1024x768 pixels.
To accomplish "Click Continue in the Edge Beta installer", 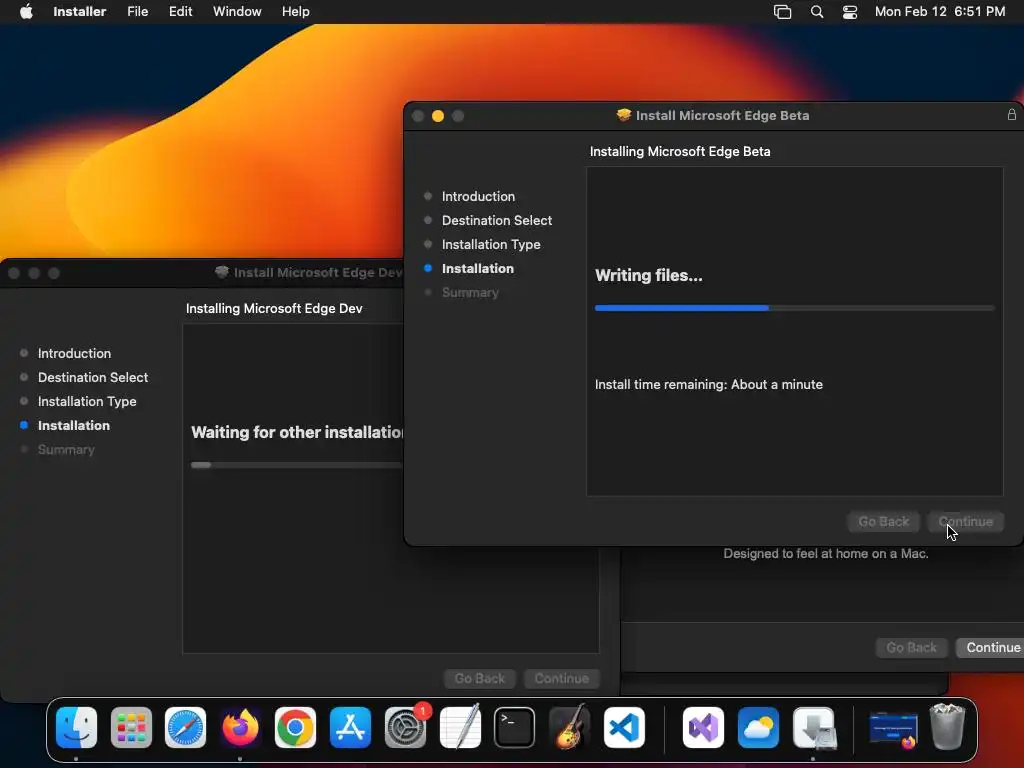I will [966, 522].
